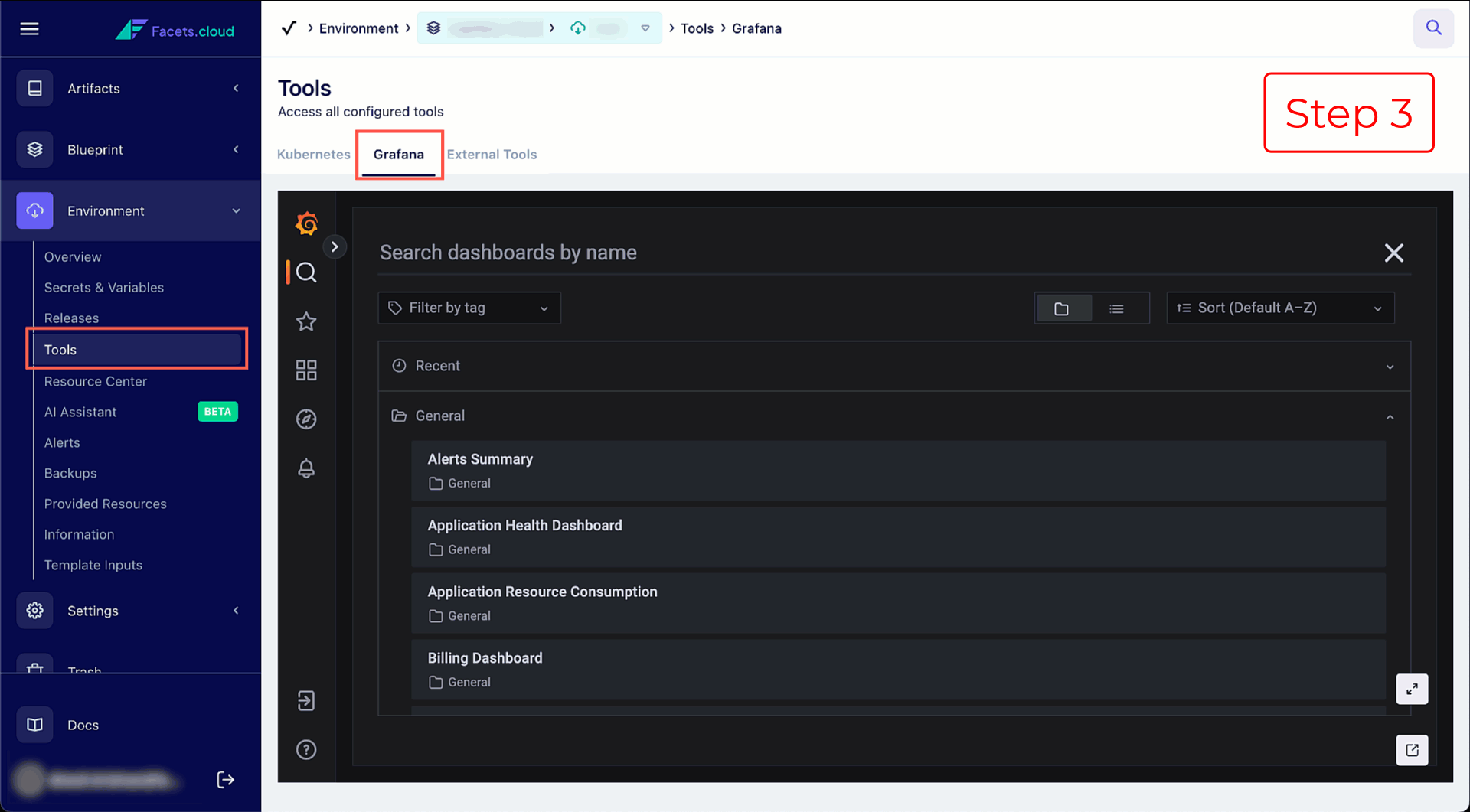Click the logout icon beside user name
The height and width of the screenshot is (812, 1470).
(225, 780)
